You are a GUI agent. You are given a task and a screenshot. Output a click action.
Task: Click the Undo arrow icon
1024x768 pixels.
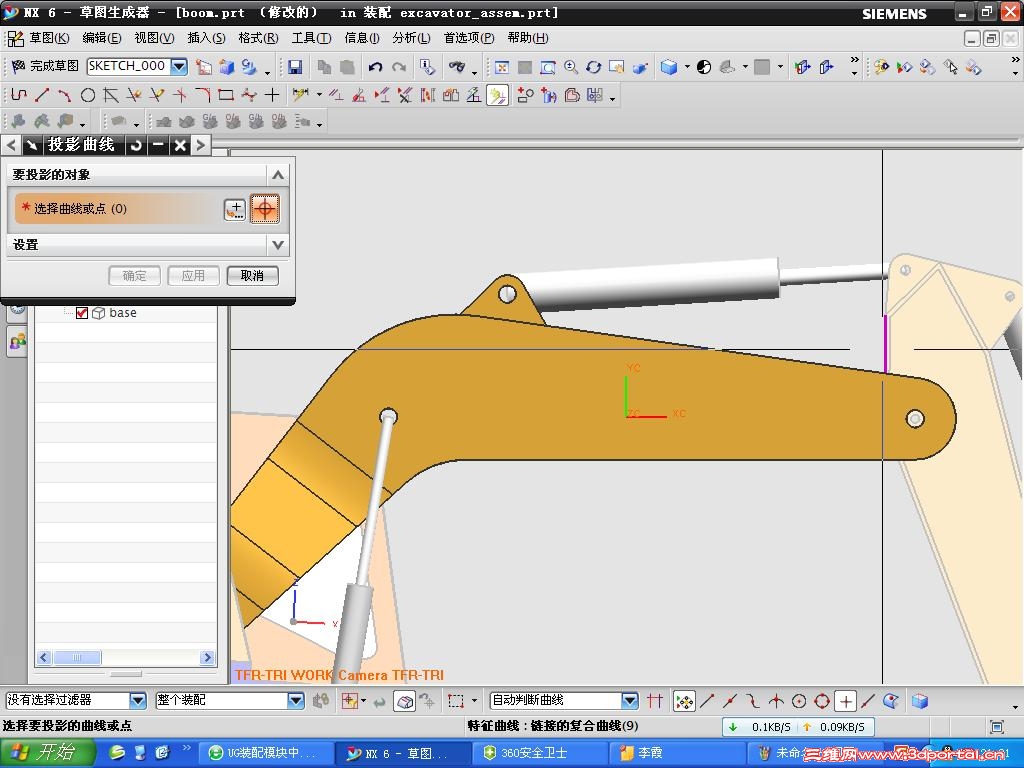[375, 67]
